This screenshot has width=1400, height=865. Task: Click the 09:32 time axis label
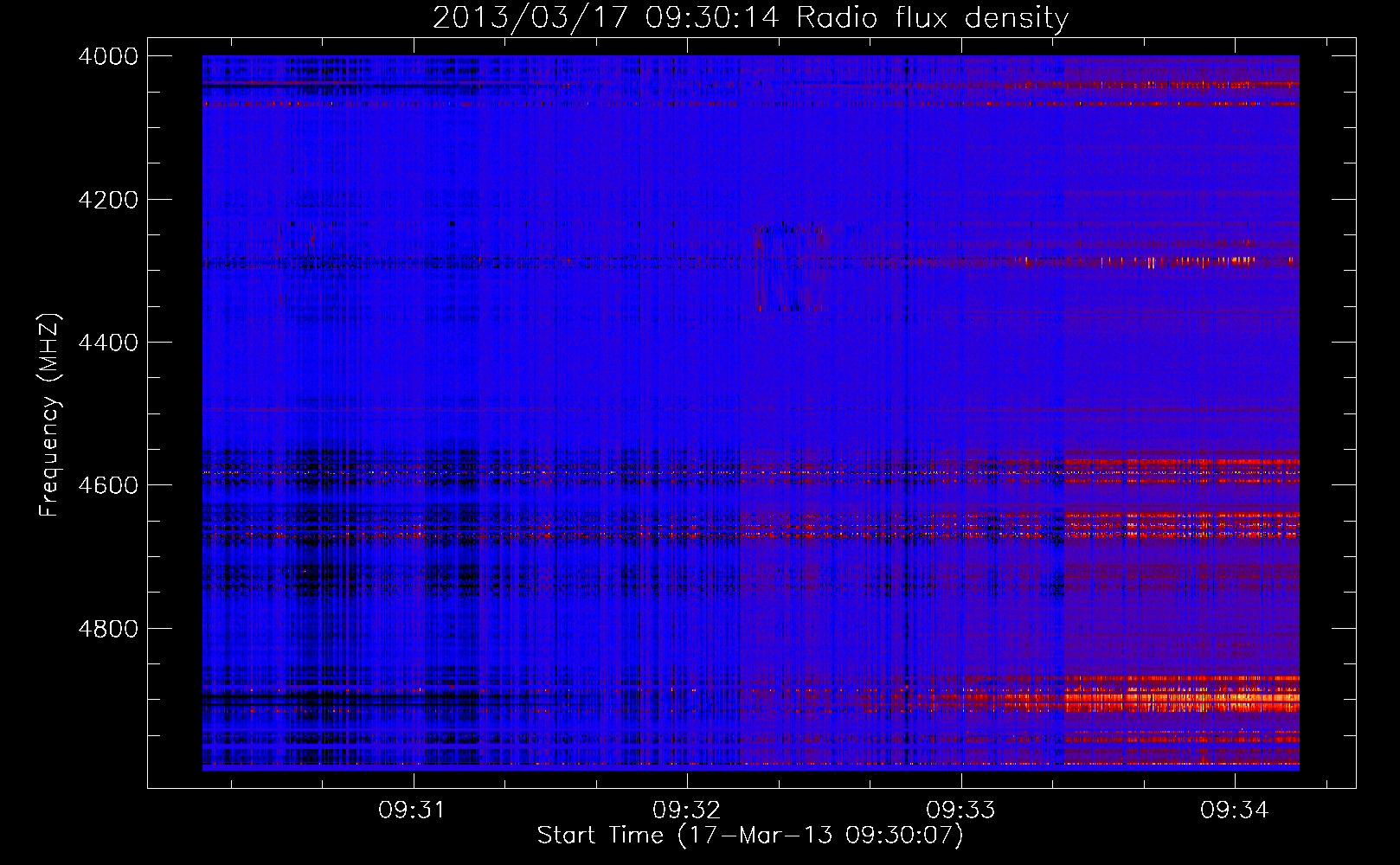687,811
